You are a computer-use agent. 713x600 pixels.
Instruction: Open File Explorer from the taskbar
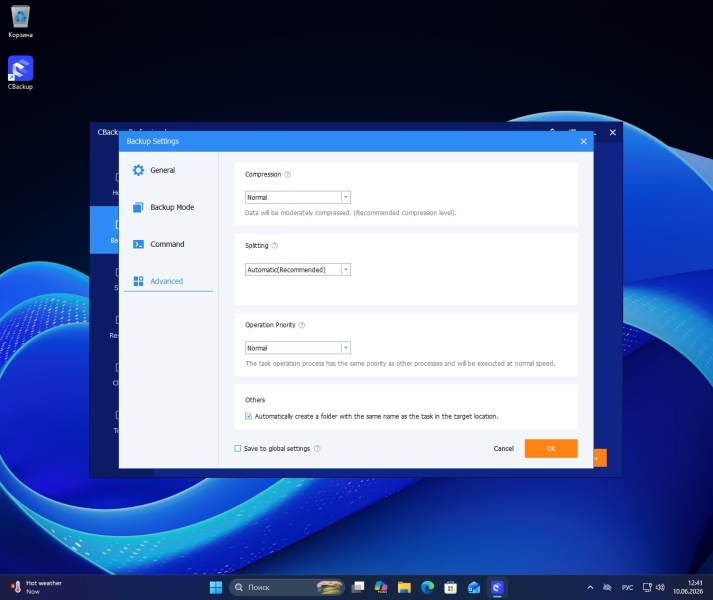coord(404,587)
